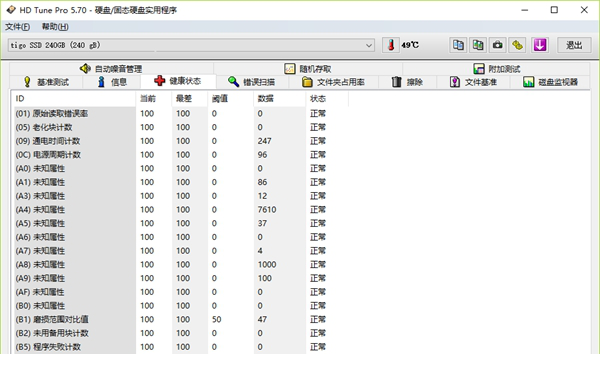Select the (B1) 磨损范围对比值 row
600x368 pixels.
tap(180, 319)
